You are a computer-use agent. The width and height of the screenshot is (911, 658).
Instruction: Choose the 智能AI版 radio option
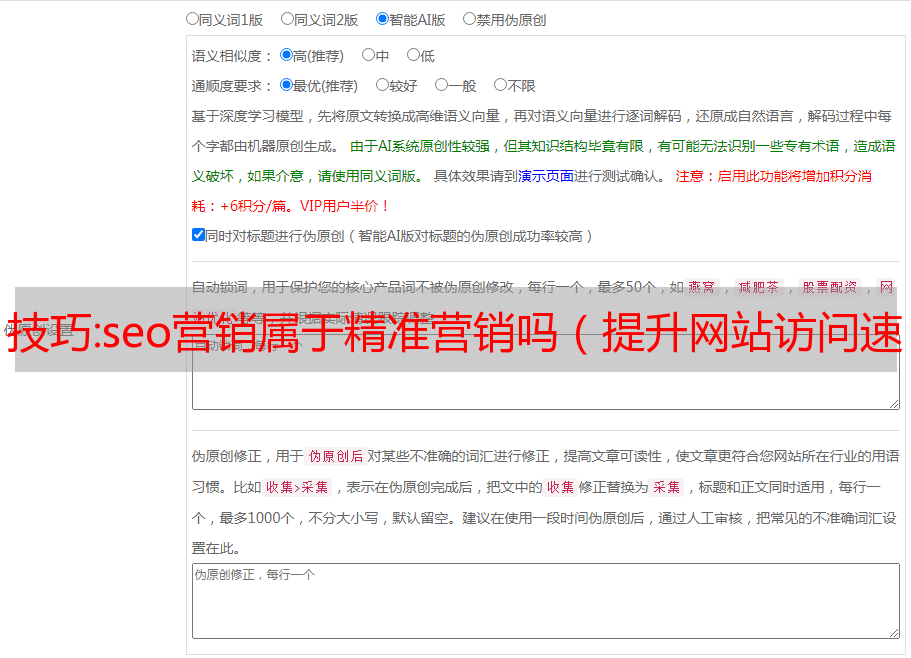click(382, 19)
